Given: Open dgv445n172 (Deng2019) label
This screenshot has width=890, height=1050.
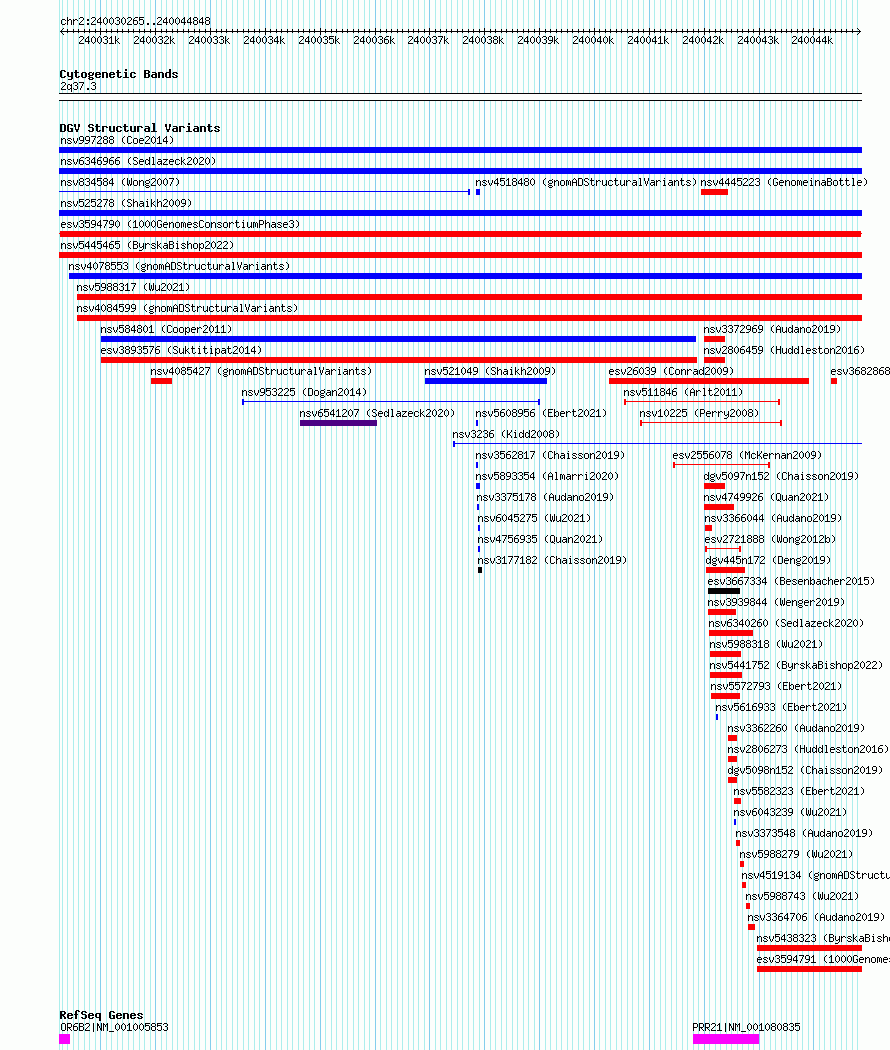Looking at the screenshot, I should (x=768, y=560).
